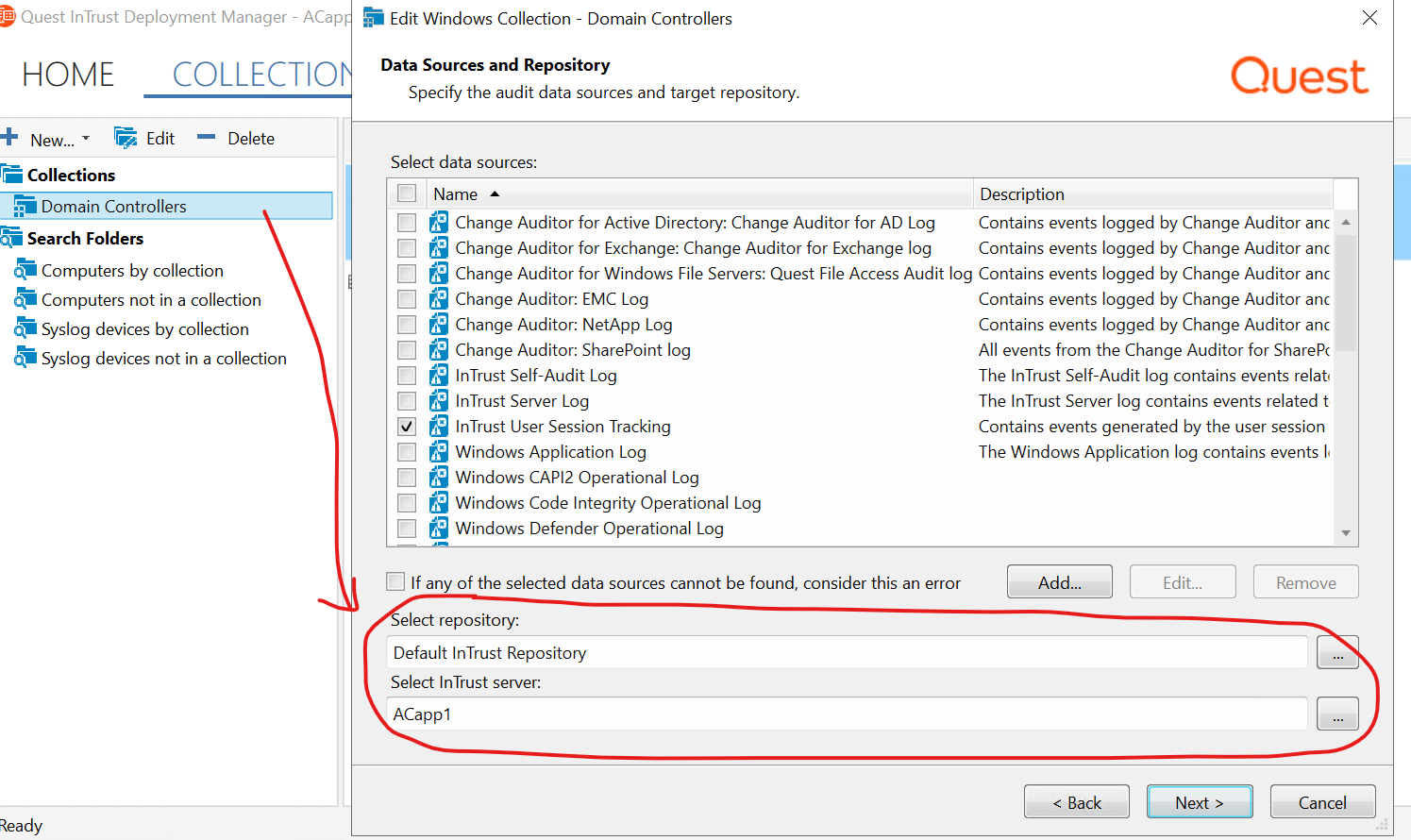This screenshot has width=1411, height=840.
Task: Click the data sources scrollbar down arrow
Action: (x=1346, y=533)
